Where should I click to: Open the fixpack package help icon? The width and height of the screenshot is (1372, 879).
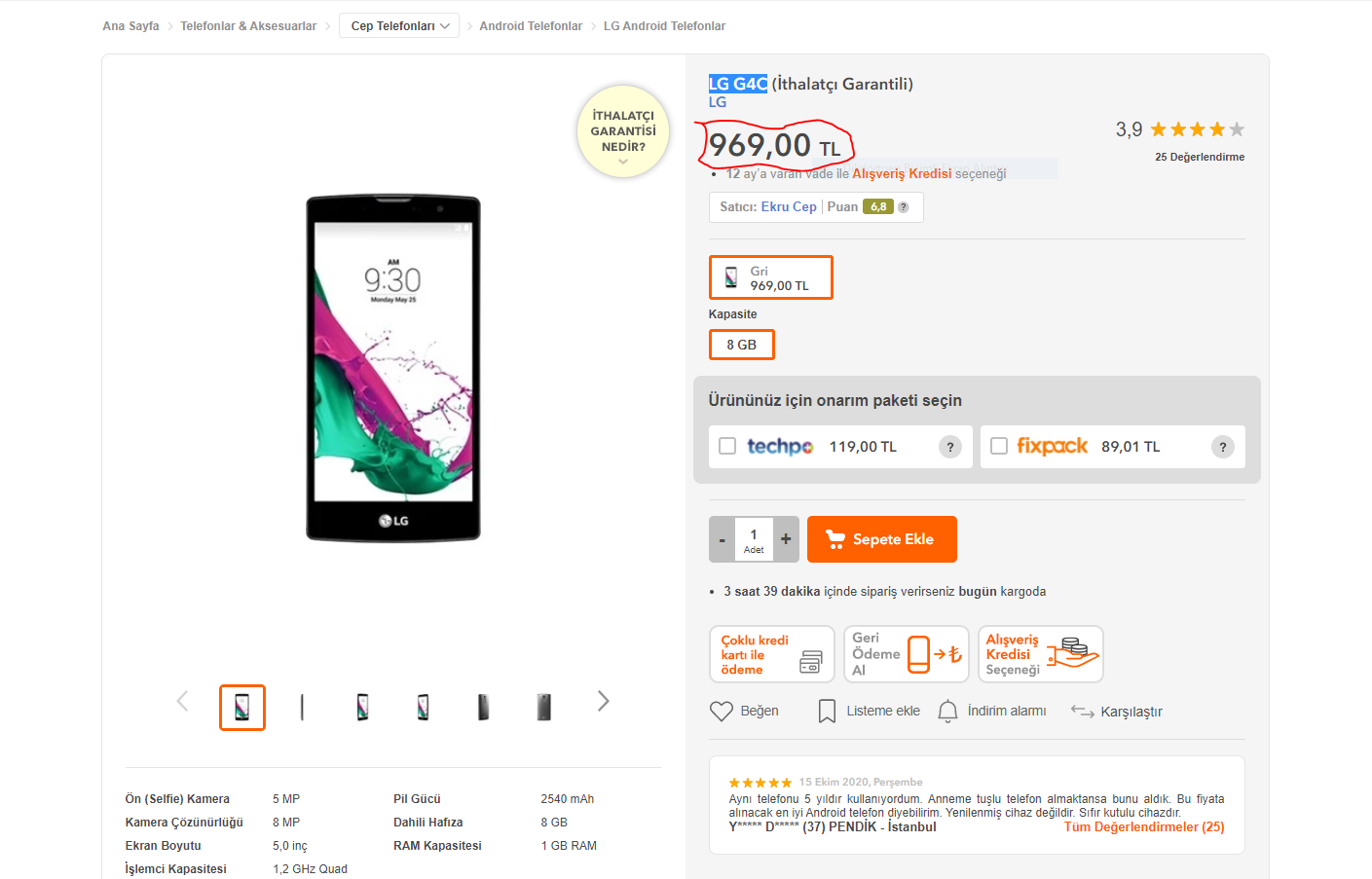coord(1223,447)
